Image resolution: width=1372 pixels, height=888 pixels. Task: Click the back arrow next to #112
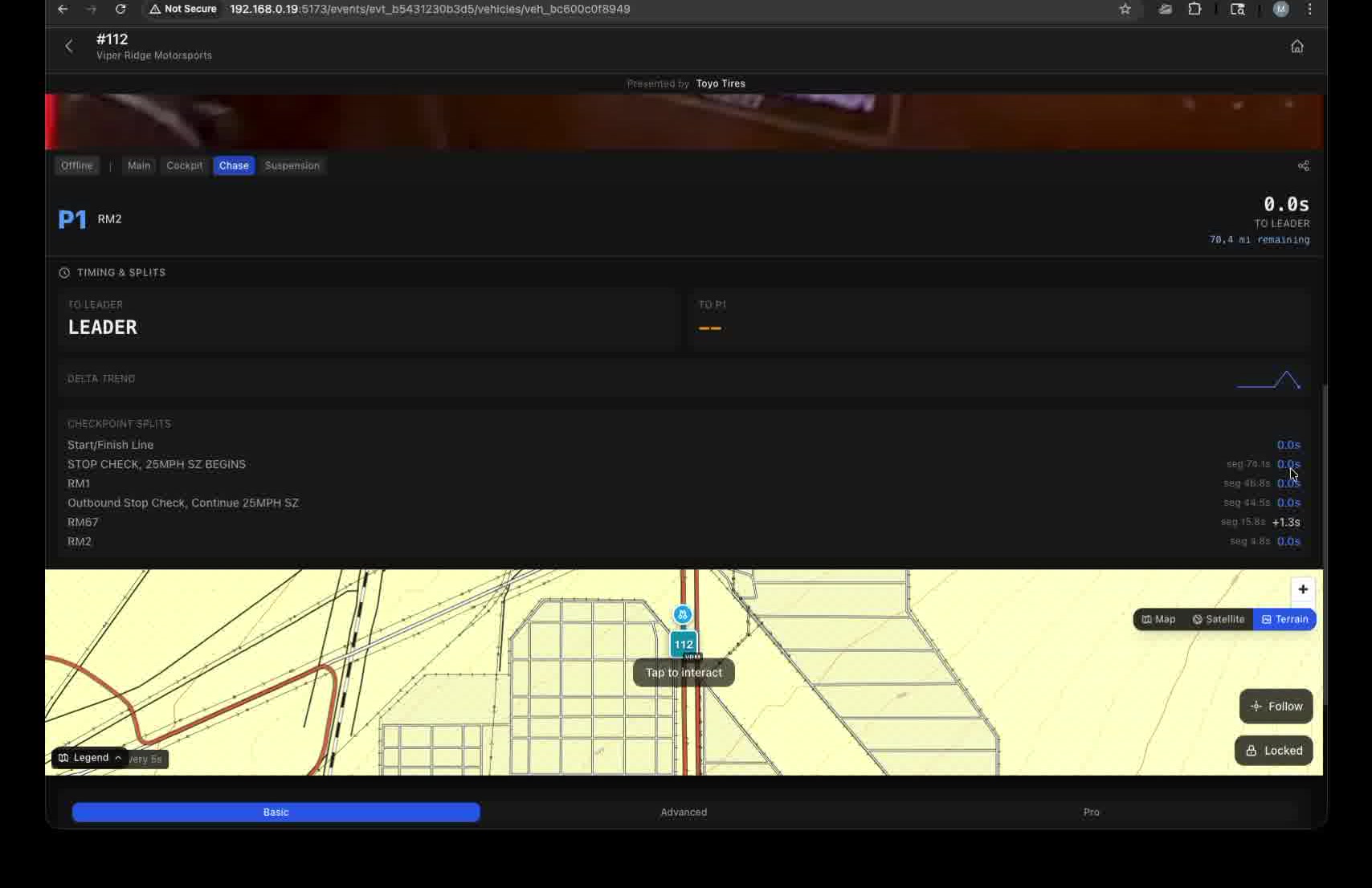(69, 46)
